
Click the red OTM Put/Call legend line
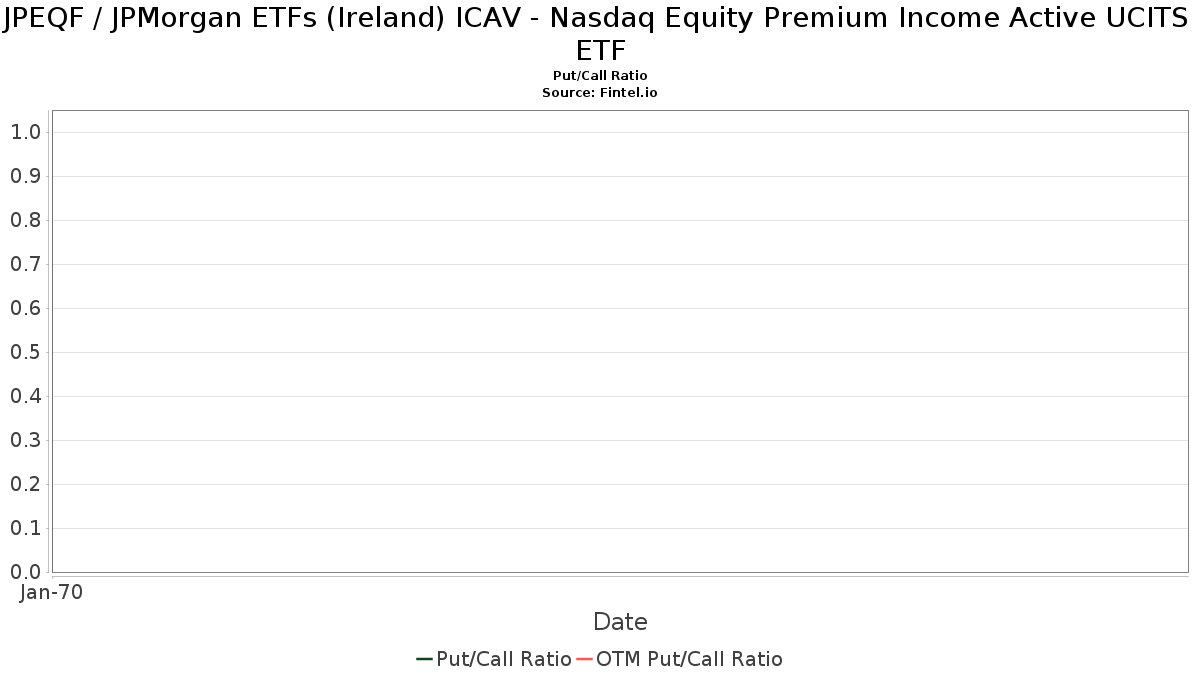584,659
